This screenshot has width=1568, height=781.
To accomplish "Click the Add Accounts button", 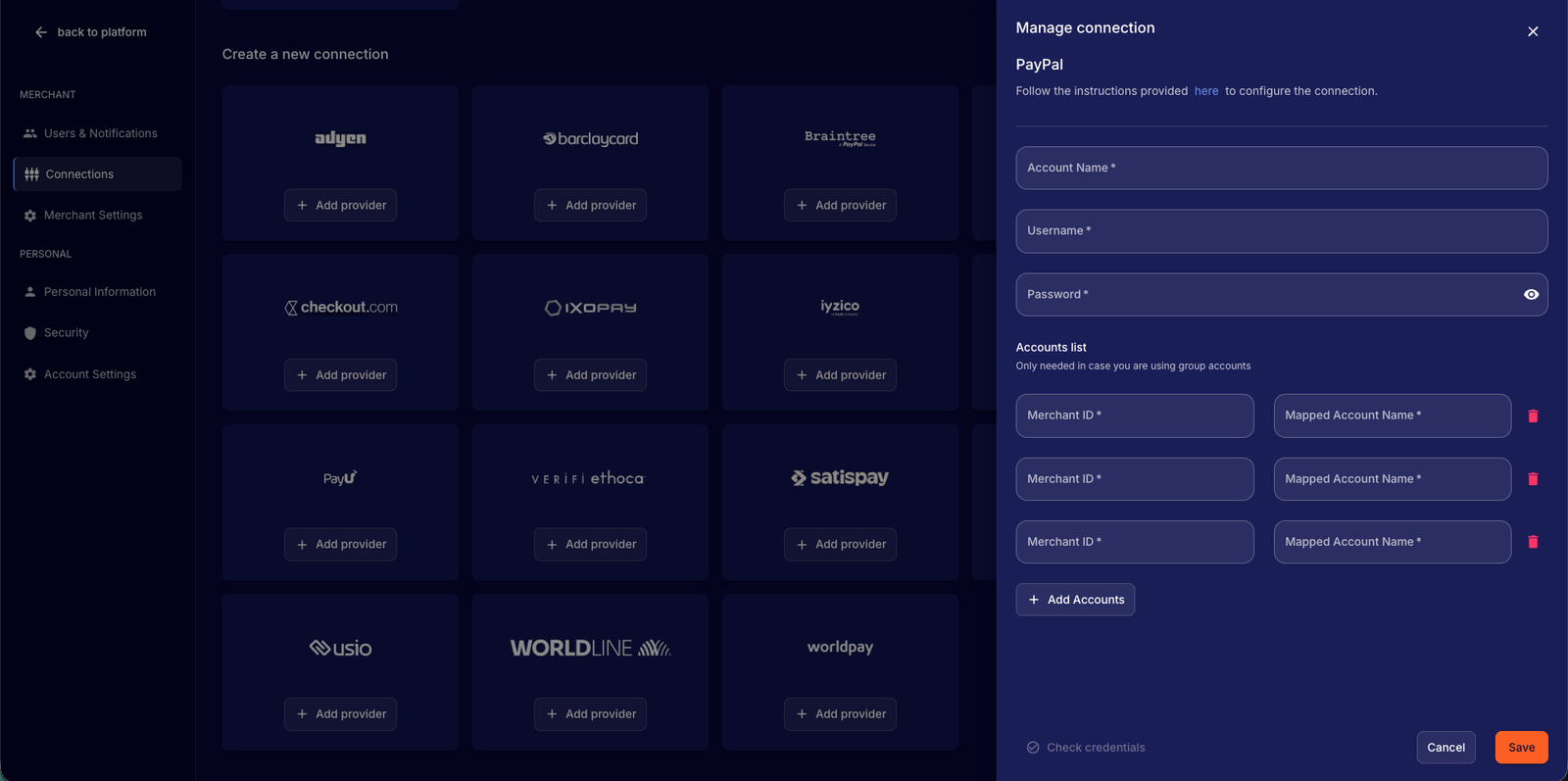I will pyautogui.click(x=1075, y=600).
